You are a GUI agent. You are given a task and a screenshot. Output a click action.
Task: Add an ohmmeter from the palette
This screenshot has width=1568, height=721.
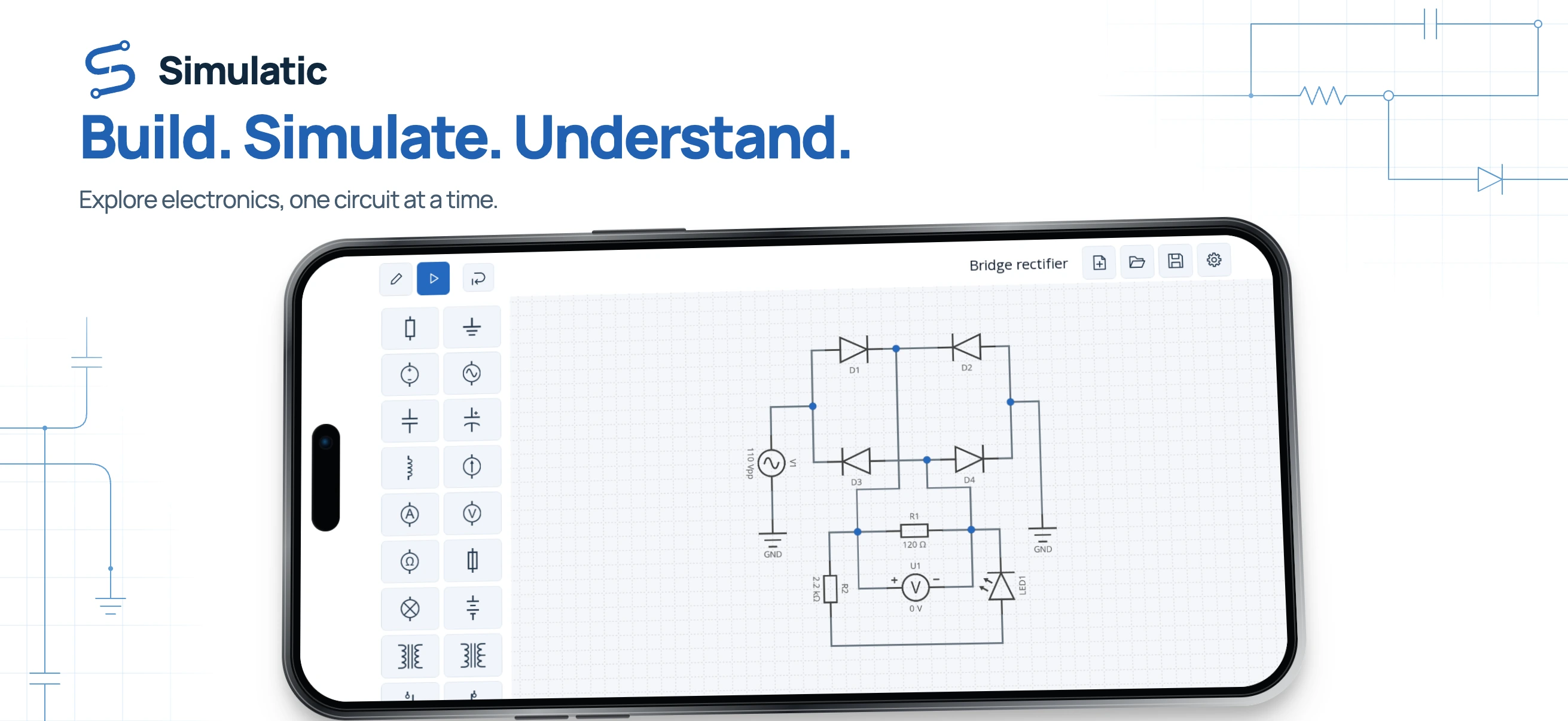tap(410, 561)
